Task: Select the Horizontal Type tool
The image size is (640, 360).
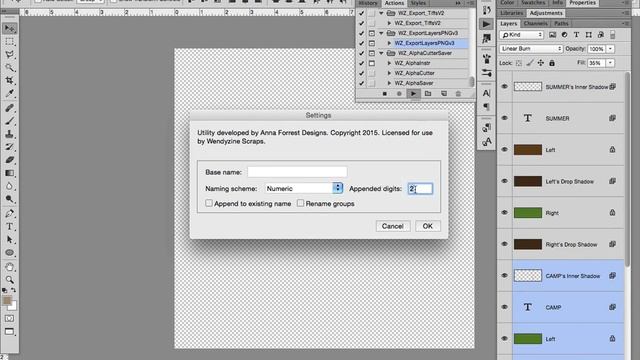Action: coord(9,227)
